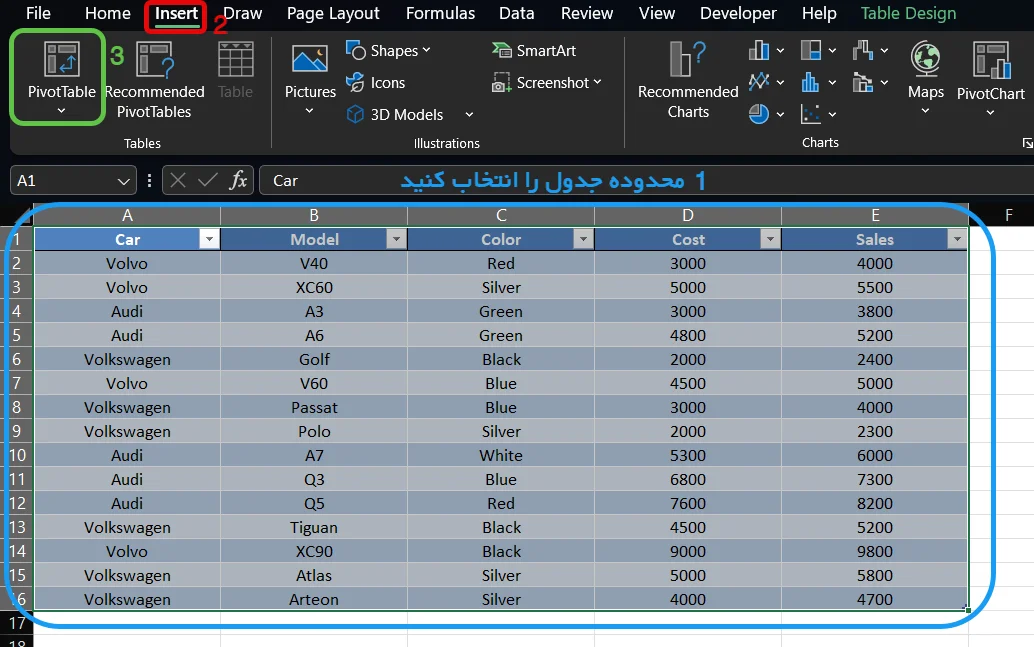The width and height of the screenshot is (1034, 647).
Task: Switch to the Home tab
Action: (107, 13)
